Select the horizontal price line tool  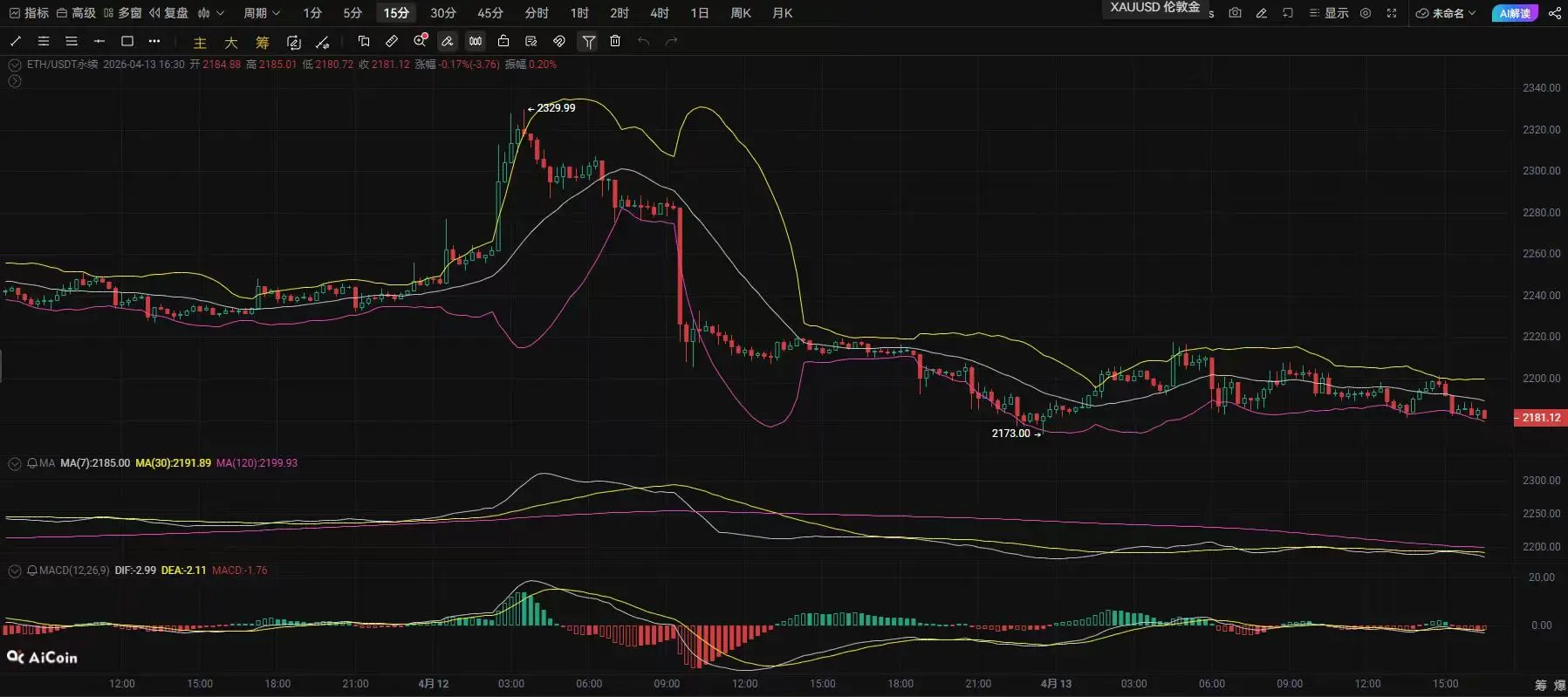coord(99,41)
